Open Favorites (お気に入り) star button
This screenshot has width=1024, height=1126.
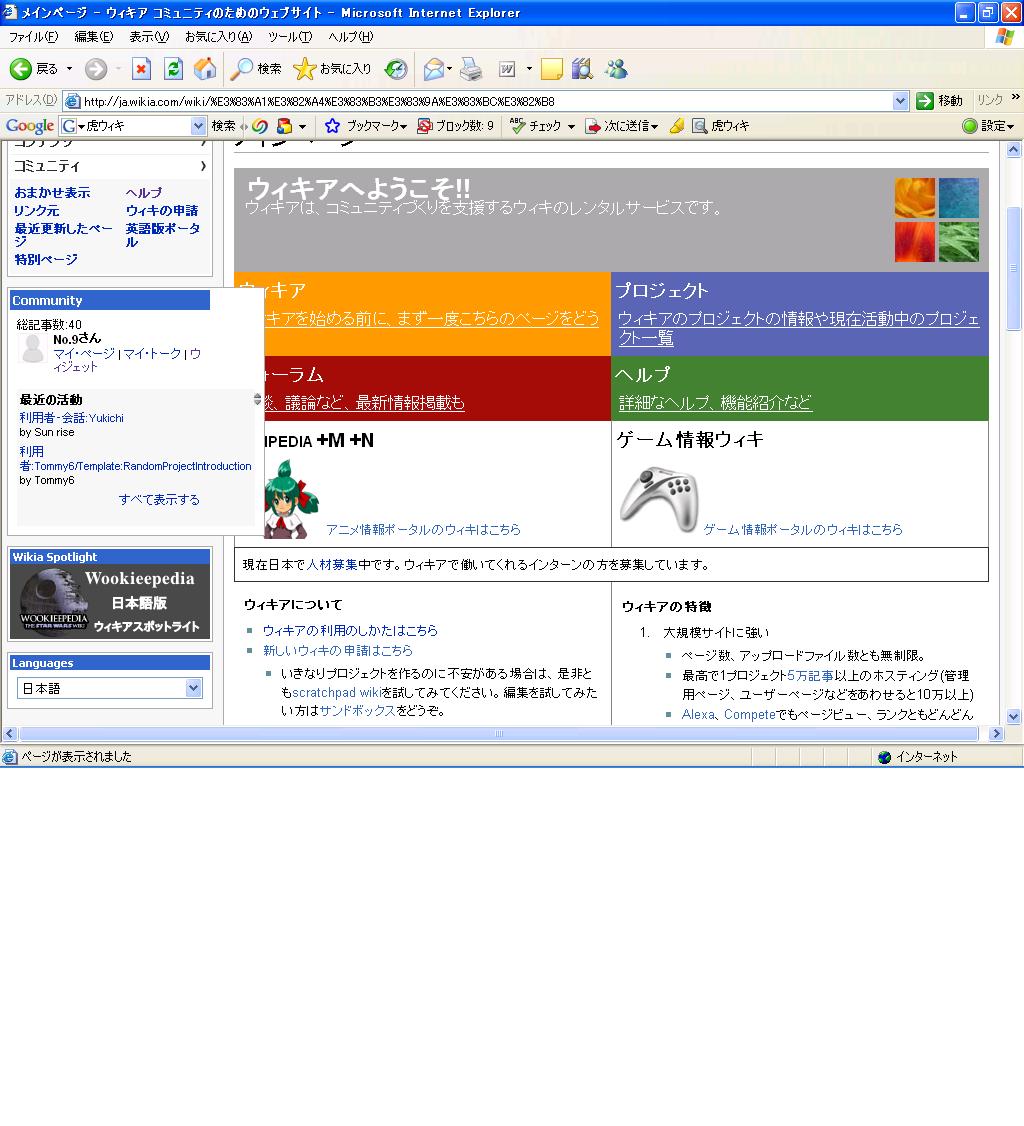332,69
